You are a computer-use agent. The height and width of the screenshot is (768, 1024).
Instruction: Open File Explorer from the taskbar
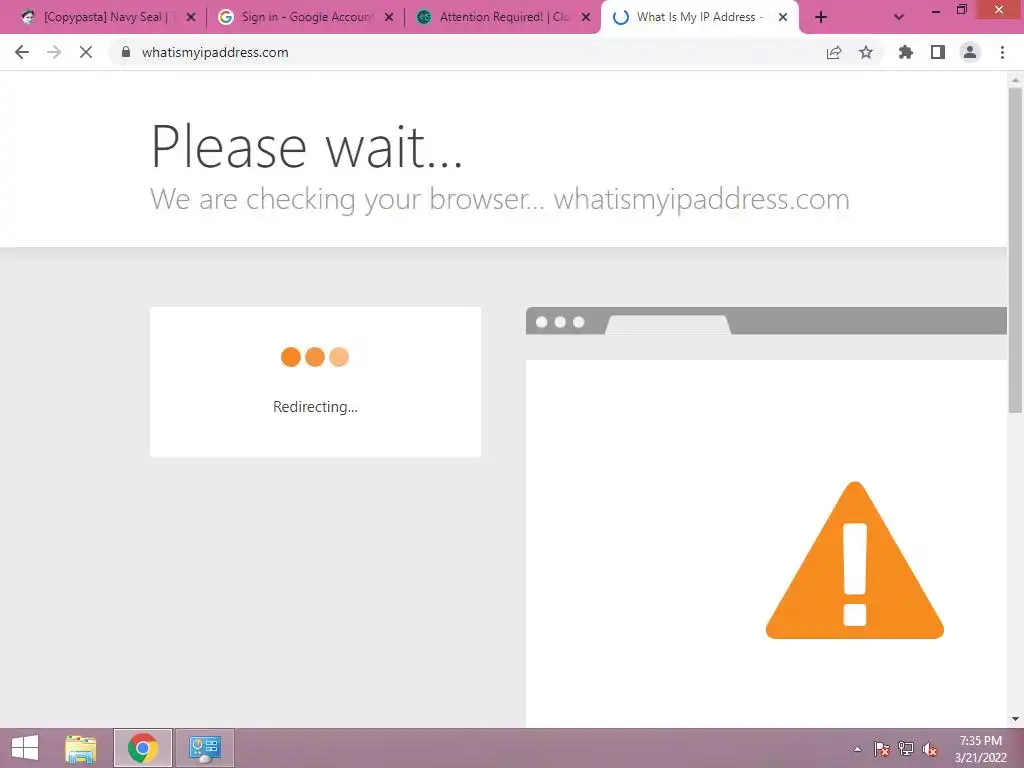(81, 748)
